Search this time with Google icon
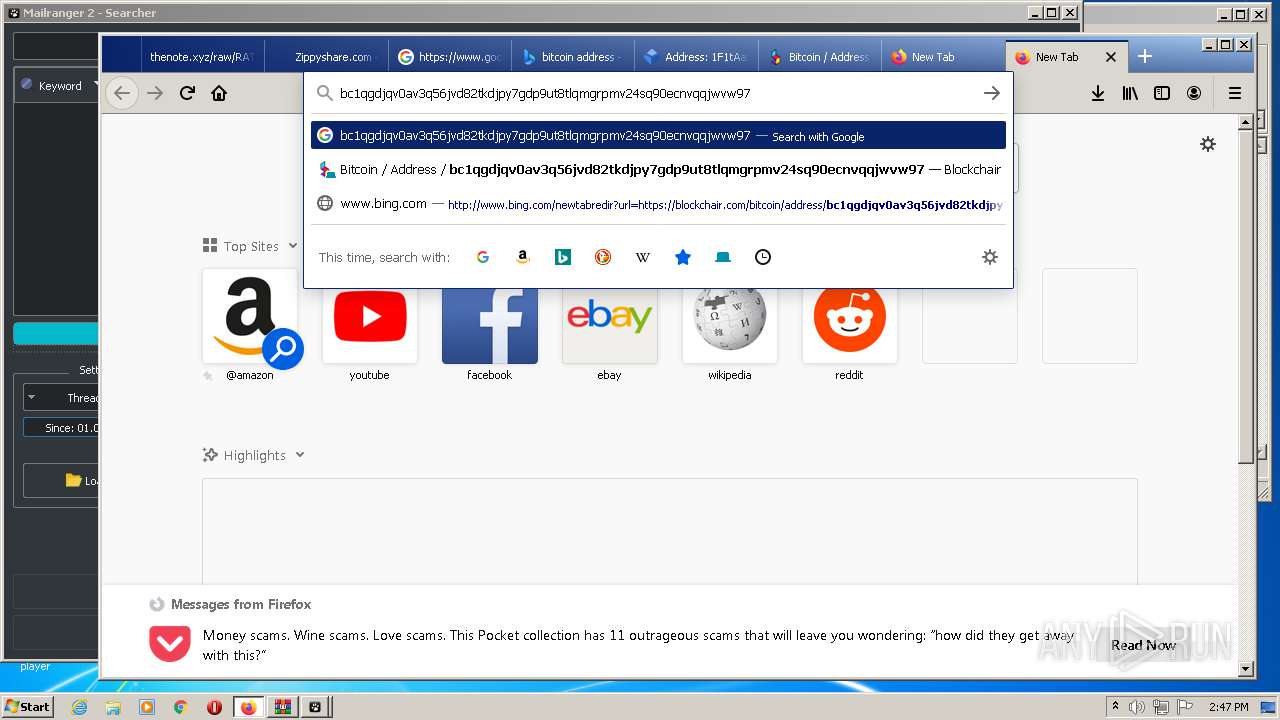The height and width of the screenshot is (720, 1280). click(483, 257)
